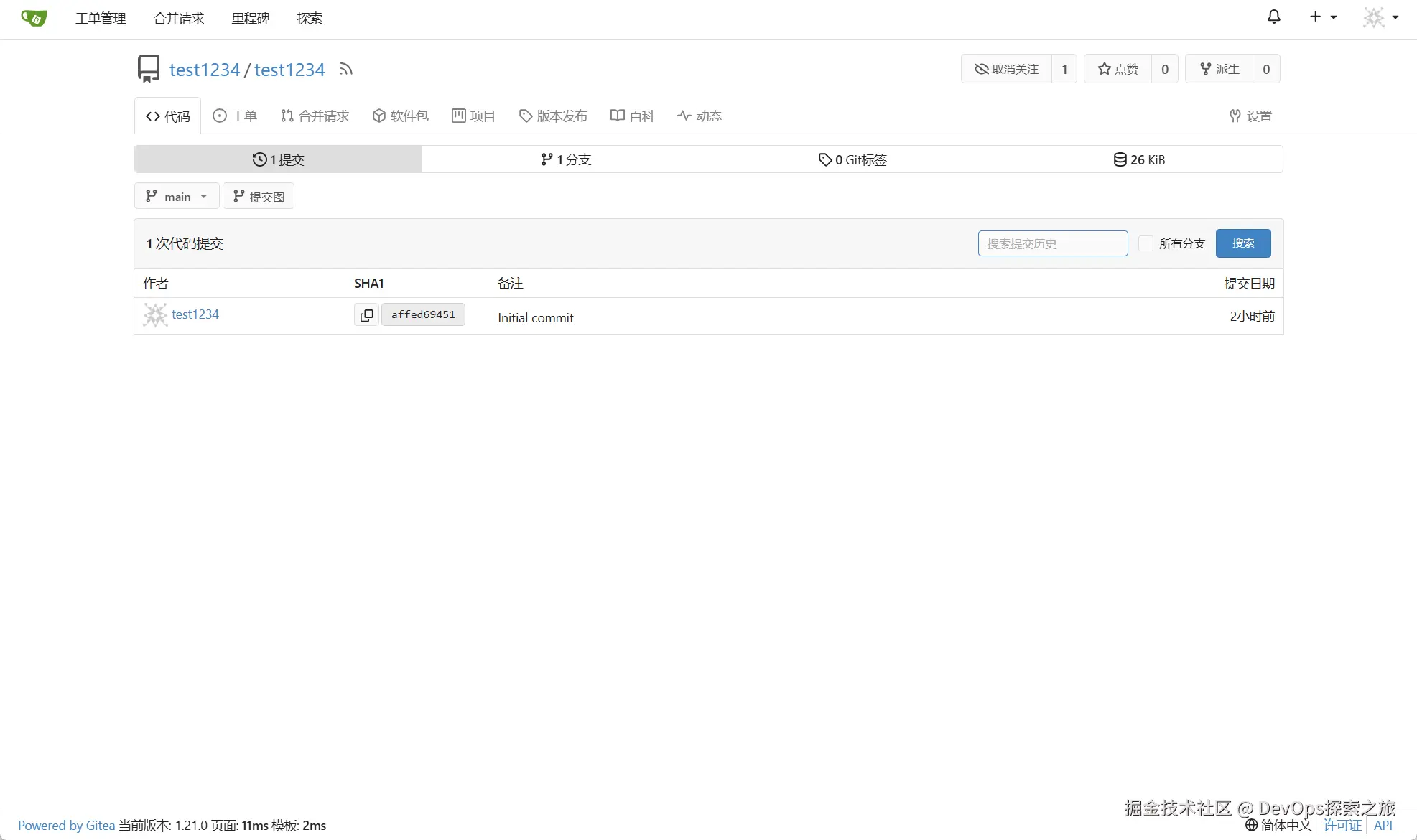
Task: Open the 合并请求 repository tab
Action: click(315, 116)
